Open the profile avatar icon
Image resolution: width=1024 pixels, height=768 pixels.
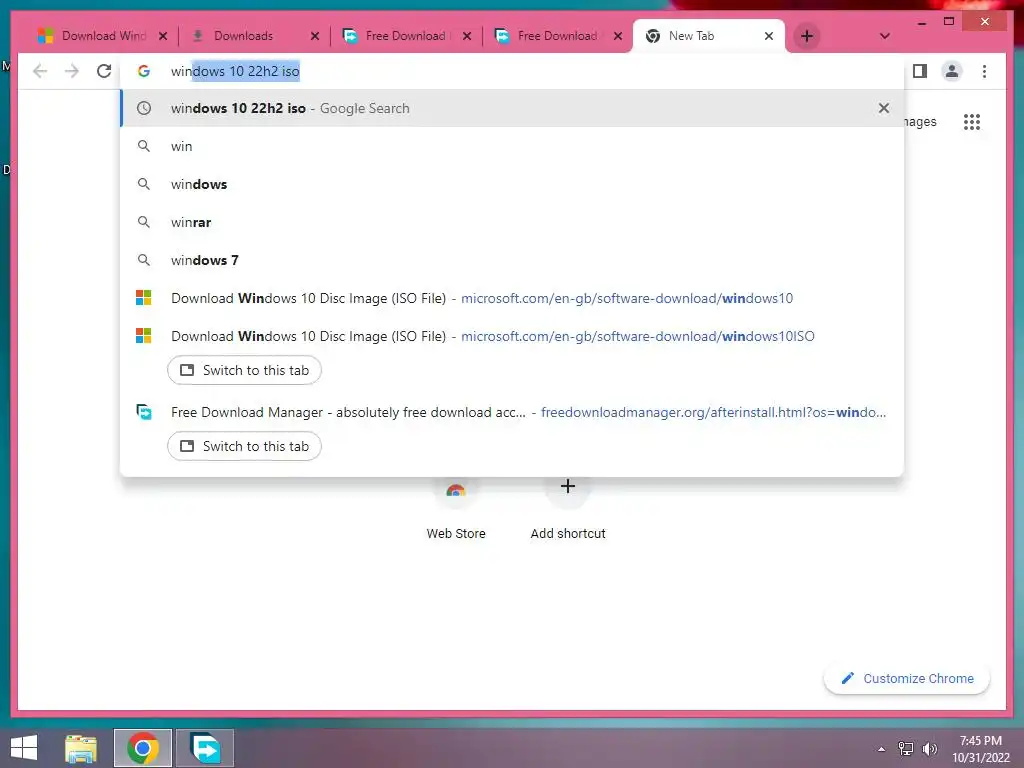[x=952, y=71]
